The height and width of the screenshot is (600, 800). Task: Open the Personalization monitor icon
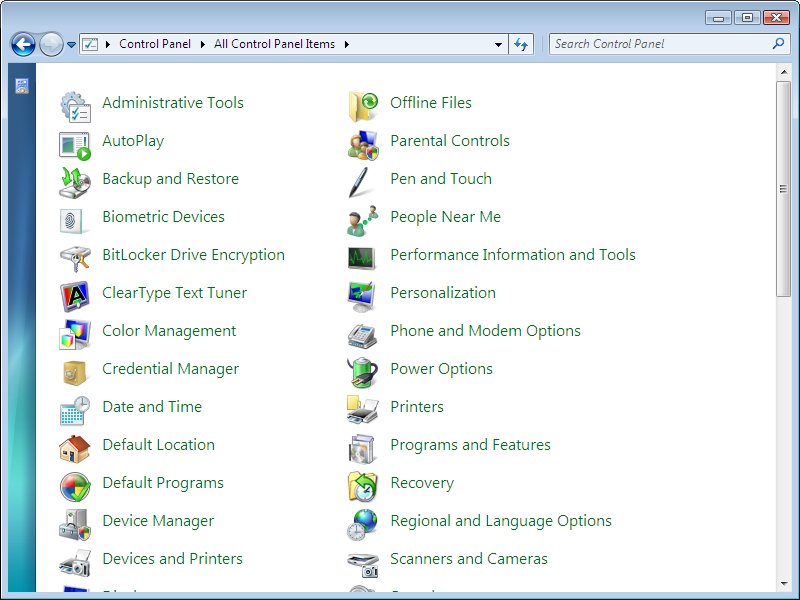click(362, 296)
